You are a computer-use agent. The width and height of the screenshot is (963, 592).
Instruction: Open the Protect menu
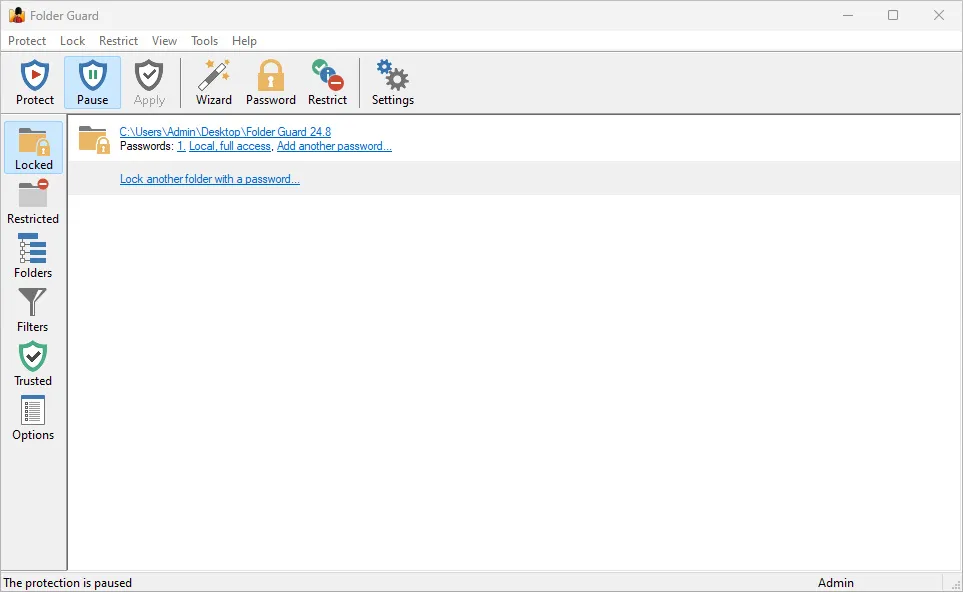(x=27, y=41)
